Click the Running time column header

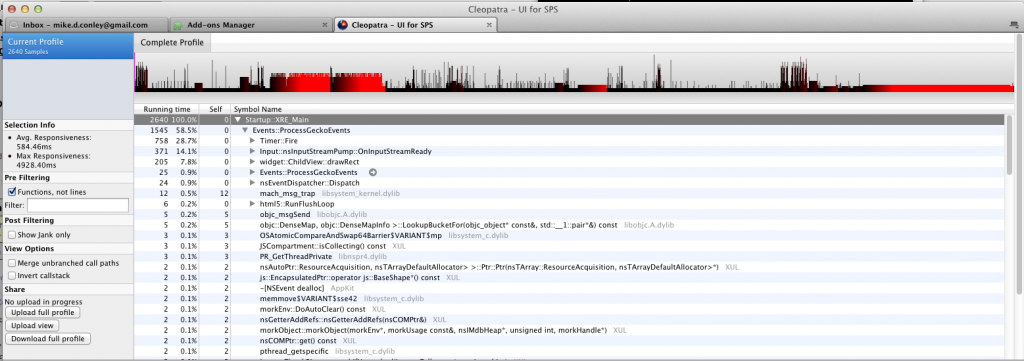(167, 109)
